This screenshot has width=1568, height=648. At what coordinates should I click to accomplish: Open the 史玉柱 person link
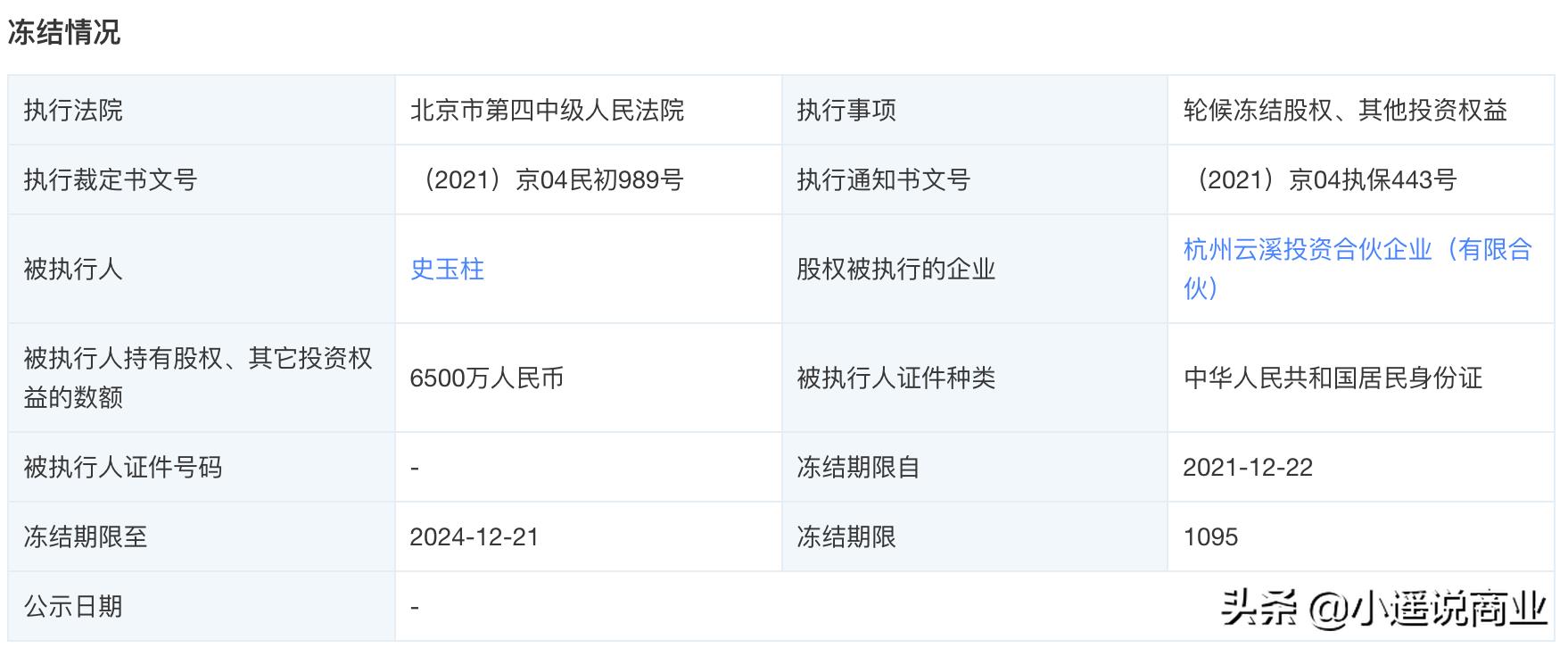pos(447,269)
